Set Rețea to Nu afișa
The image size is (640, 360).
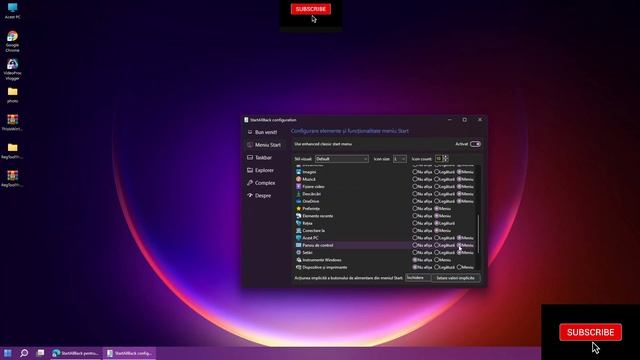(415, 223)
